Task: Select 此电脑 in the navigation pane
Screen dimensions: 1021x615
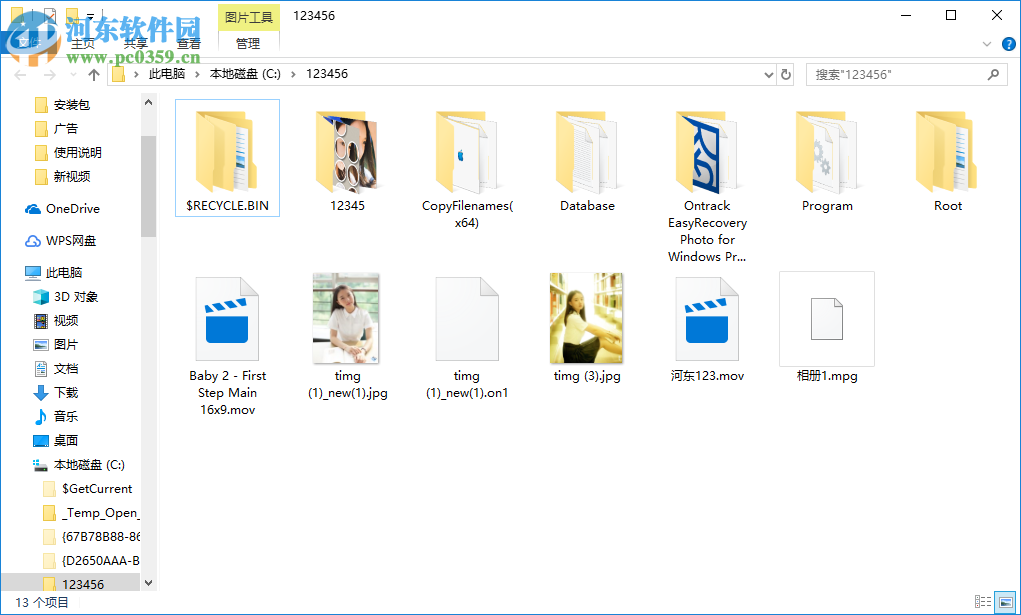Action: (x=53, y=272)
